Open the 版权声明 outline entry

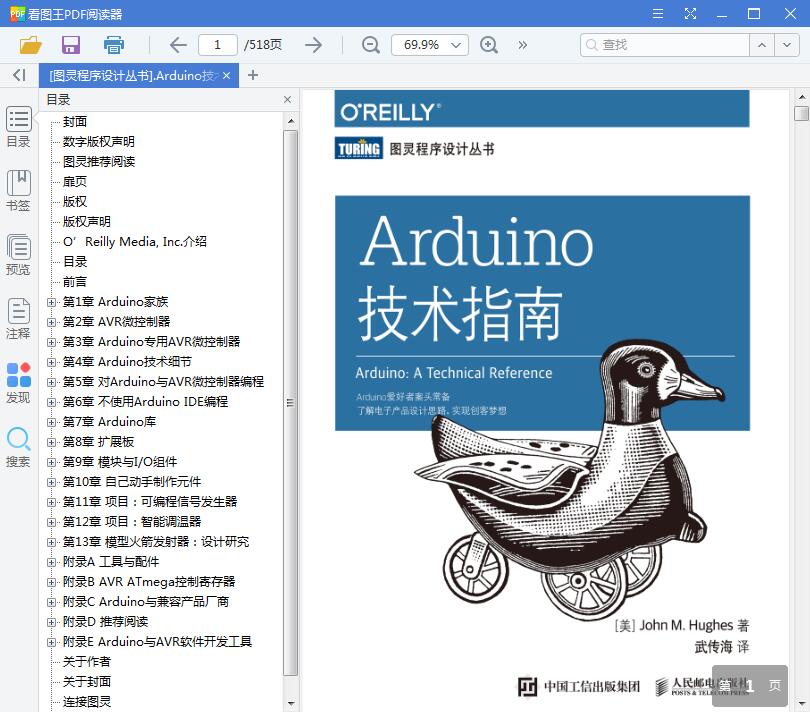pyautogui.click(x=87, y=222)
